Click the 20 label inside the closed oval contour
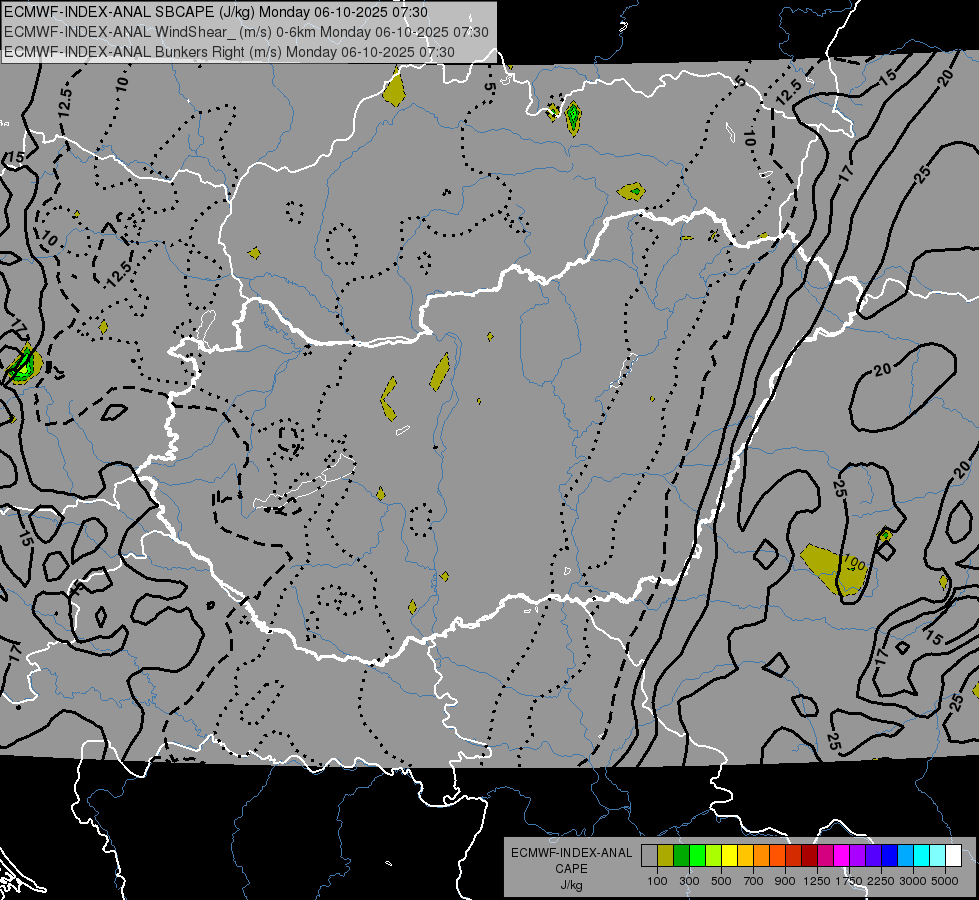This screenshot has height=900, width=979. coord(882,370)
